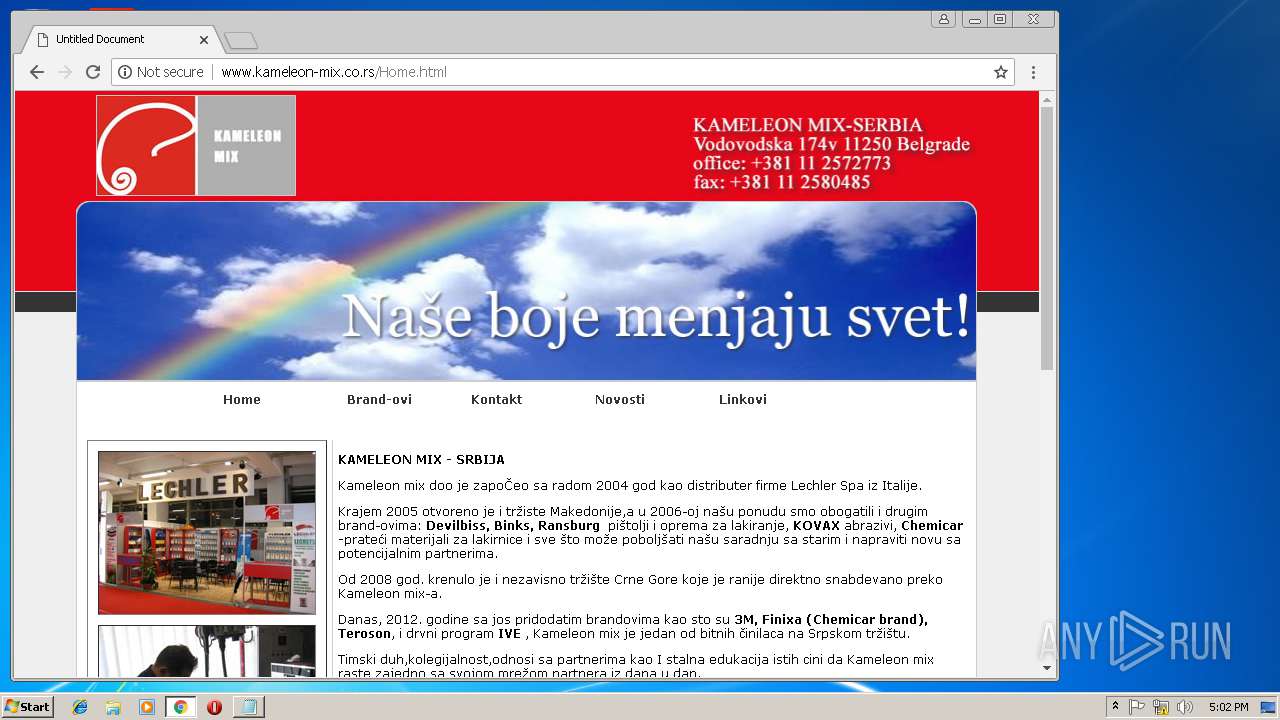Open Windows Explorer folder in taskbar
The image size is (1280, 720).
113,707
